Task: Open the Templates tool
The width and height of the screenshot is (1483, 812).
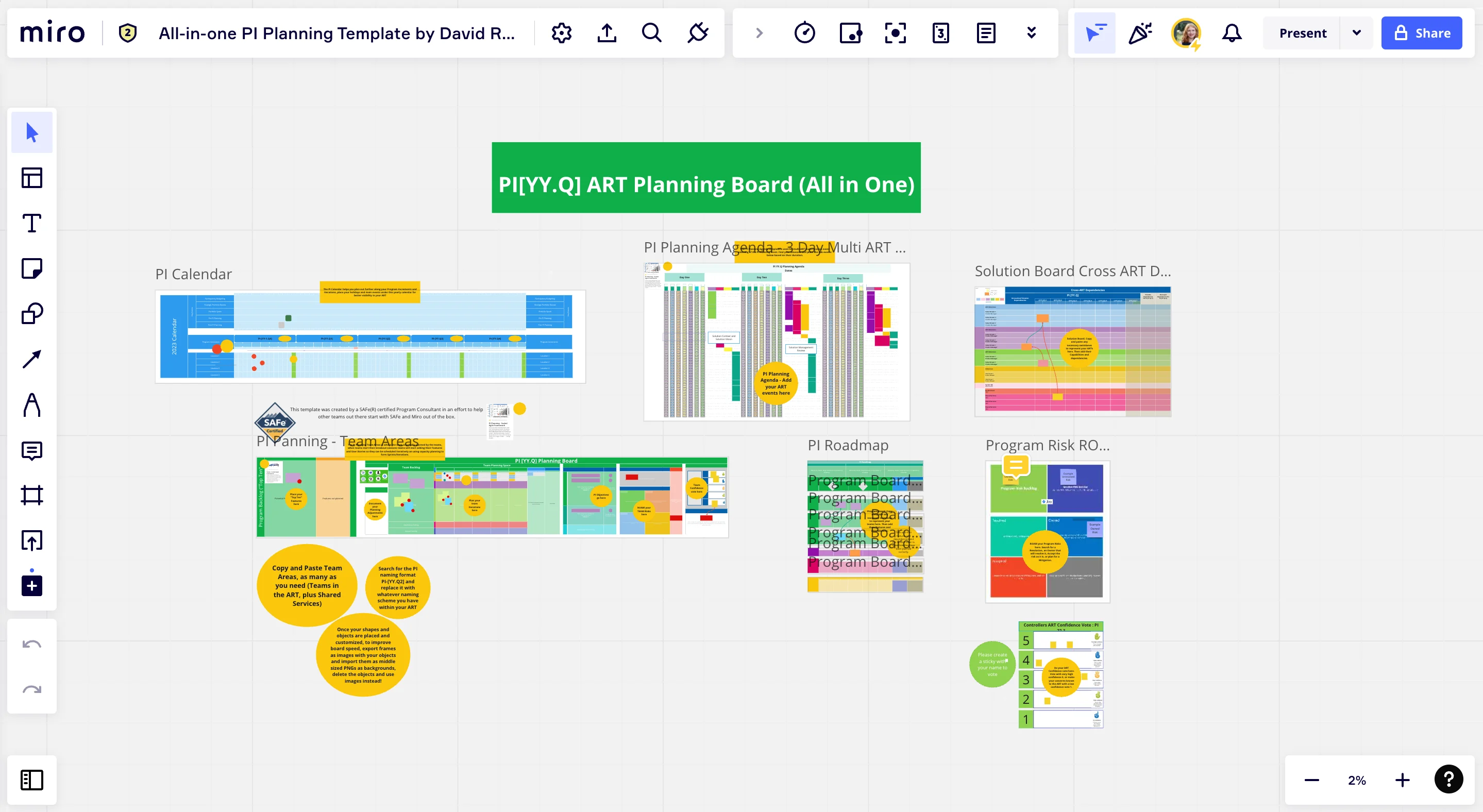Action: pyautogui.click(x=31, y=178)
